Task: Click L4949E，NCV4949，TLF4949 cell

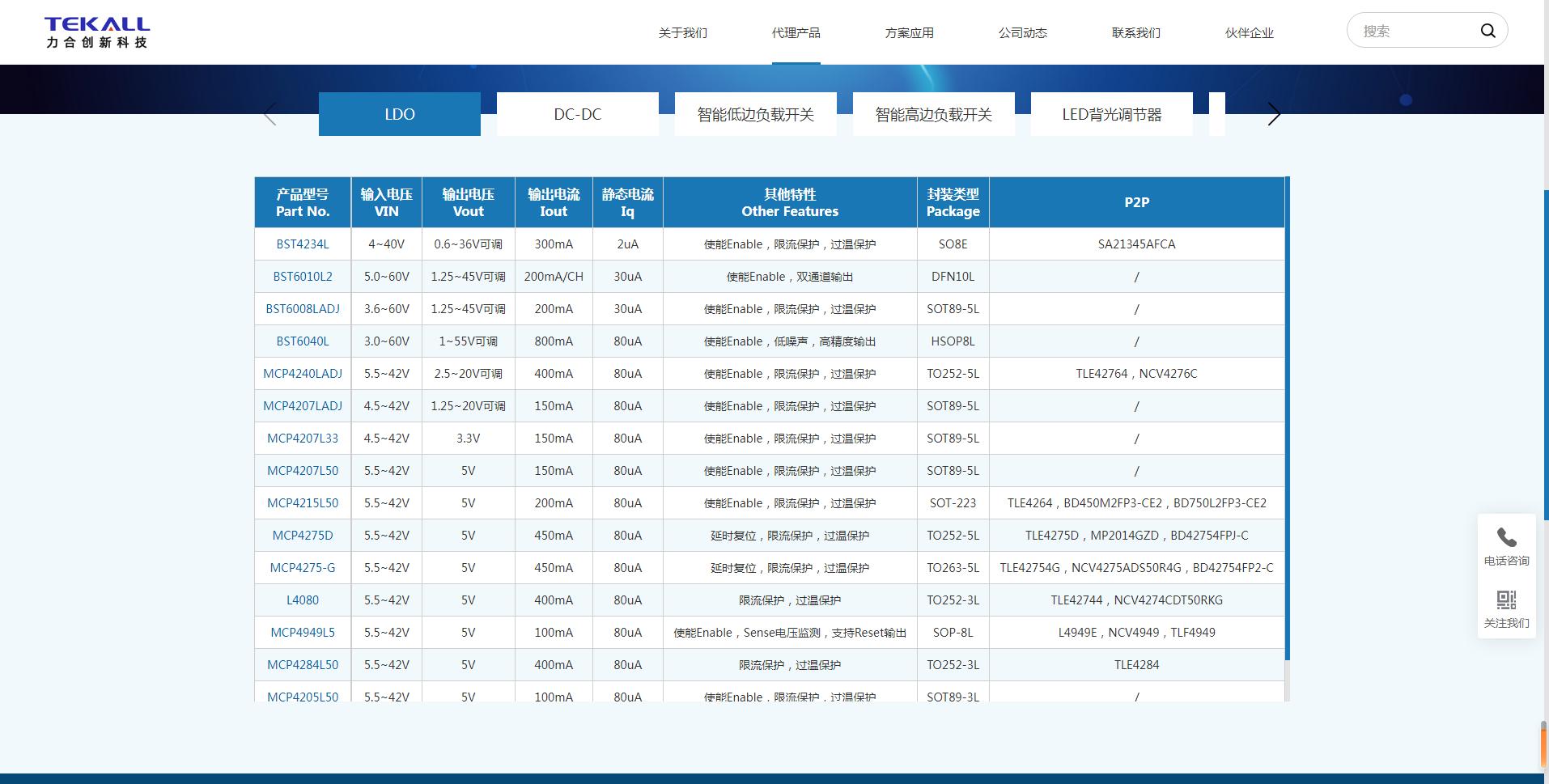Action: (1137, 632)
